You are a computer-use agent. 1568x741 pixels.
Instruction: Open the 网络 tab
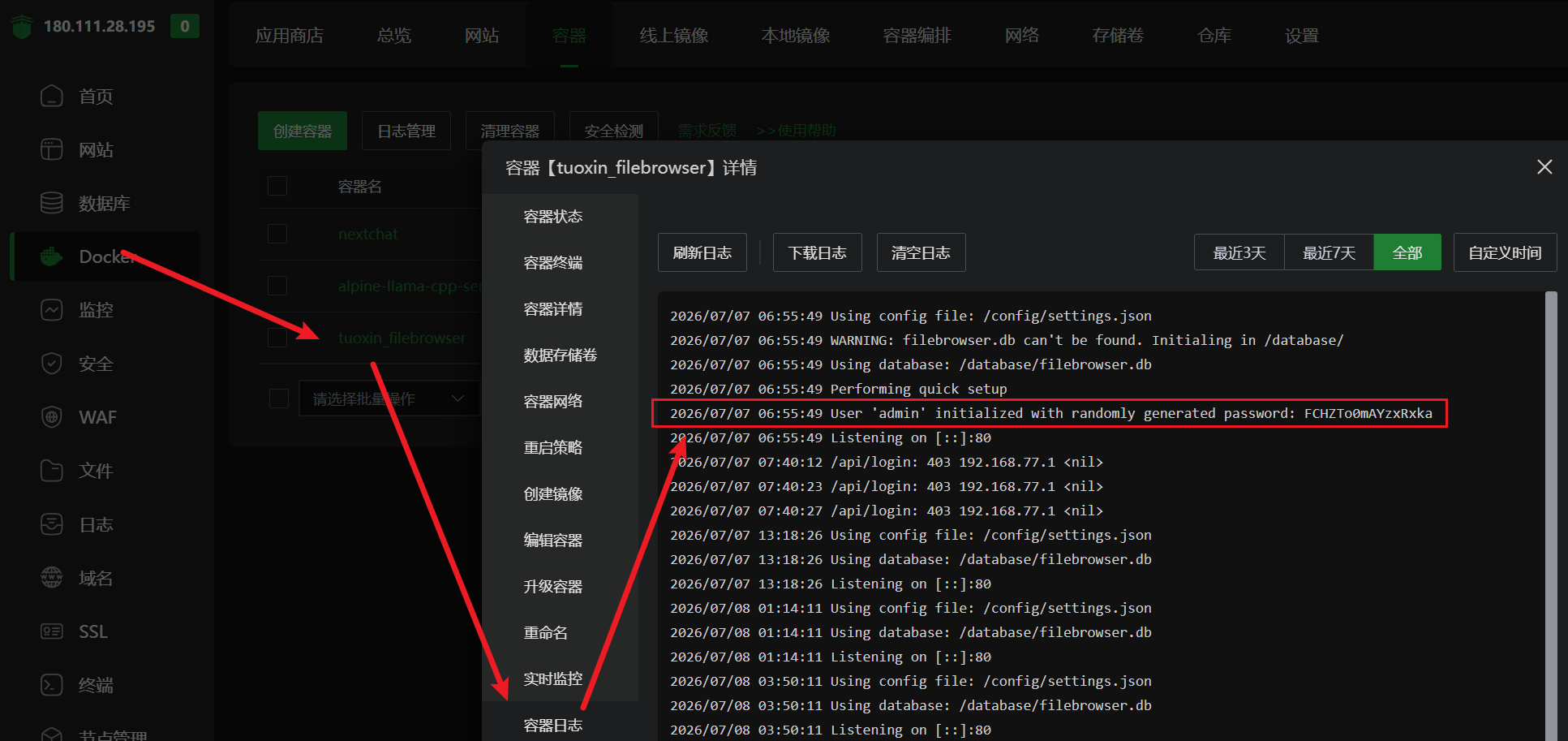(x=1022, y=36)
